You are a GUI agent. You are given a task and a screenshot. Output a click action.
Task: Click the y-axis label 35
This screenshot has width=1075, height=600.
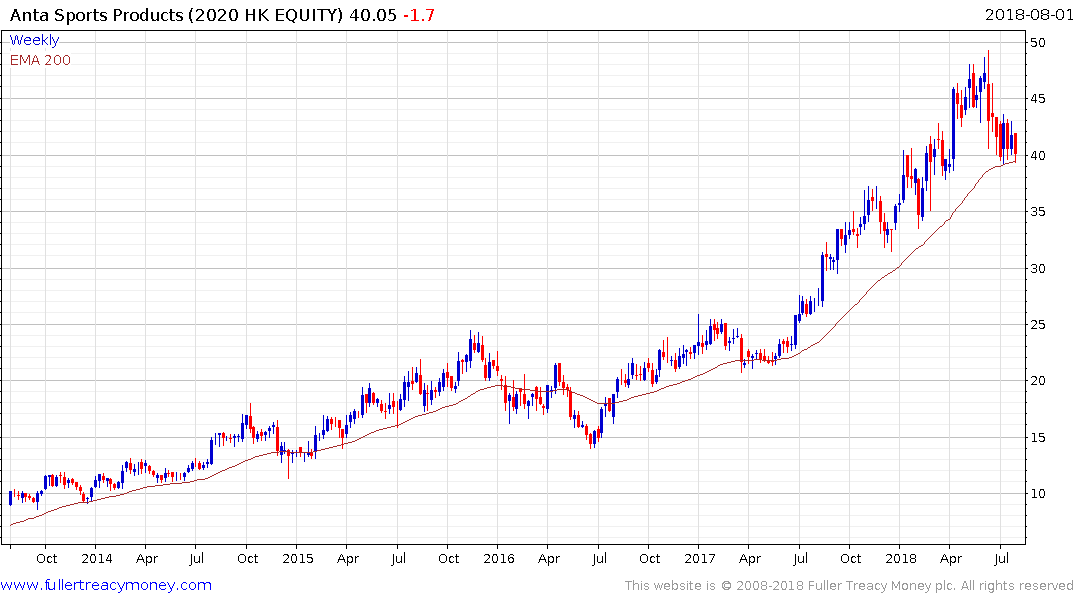pos(1037,212)
